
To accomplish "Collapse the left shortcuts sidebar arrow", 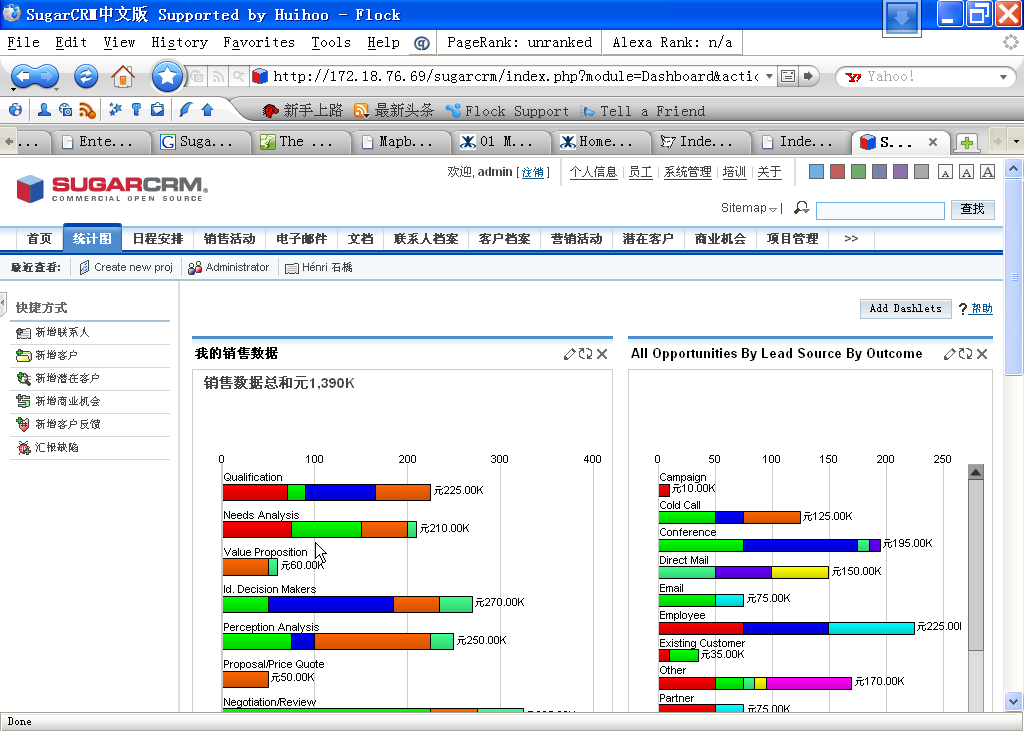I will click(x=4, y=303).
